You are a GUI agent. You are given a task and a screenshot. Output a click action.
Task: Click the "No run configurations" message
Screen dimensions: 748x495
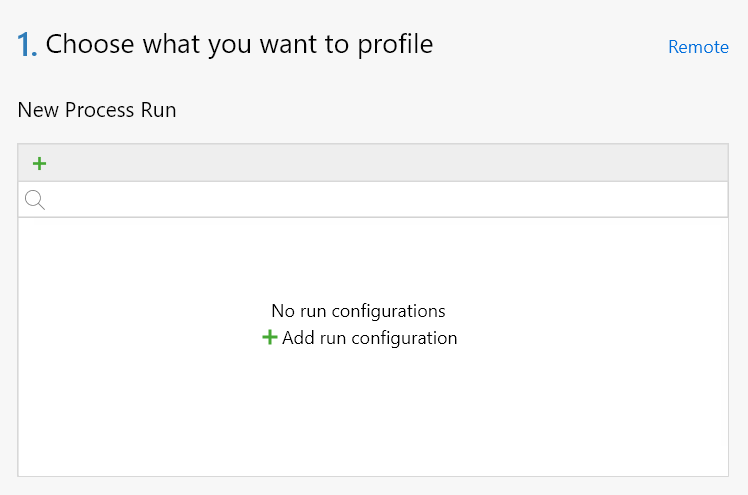(x=358, y=311)
